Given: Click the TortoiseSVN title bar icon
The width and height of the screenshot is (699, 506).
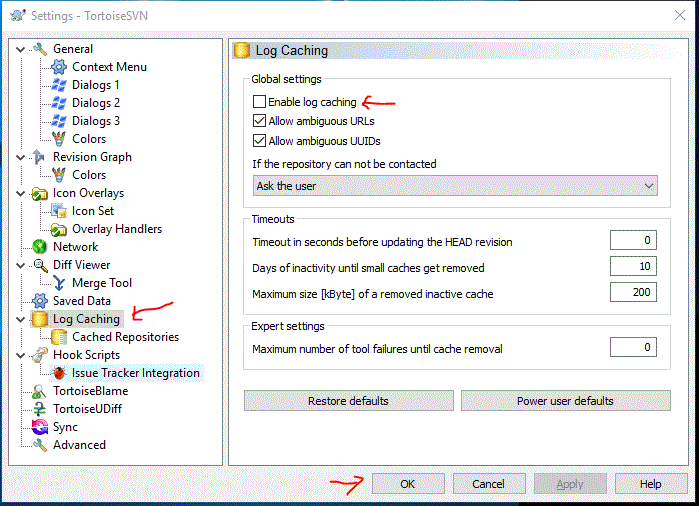Looking at the screenshot, I should pos(18,16).
